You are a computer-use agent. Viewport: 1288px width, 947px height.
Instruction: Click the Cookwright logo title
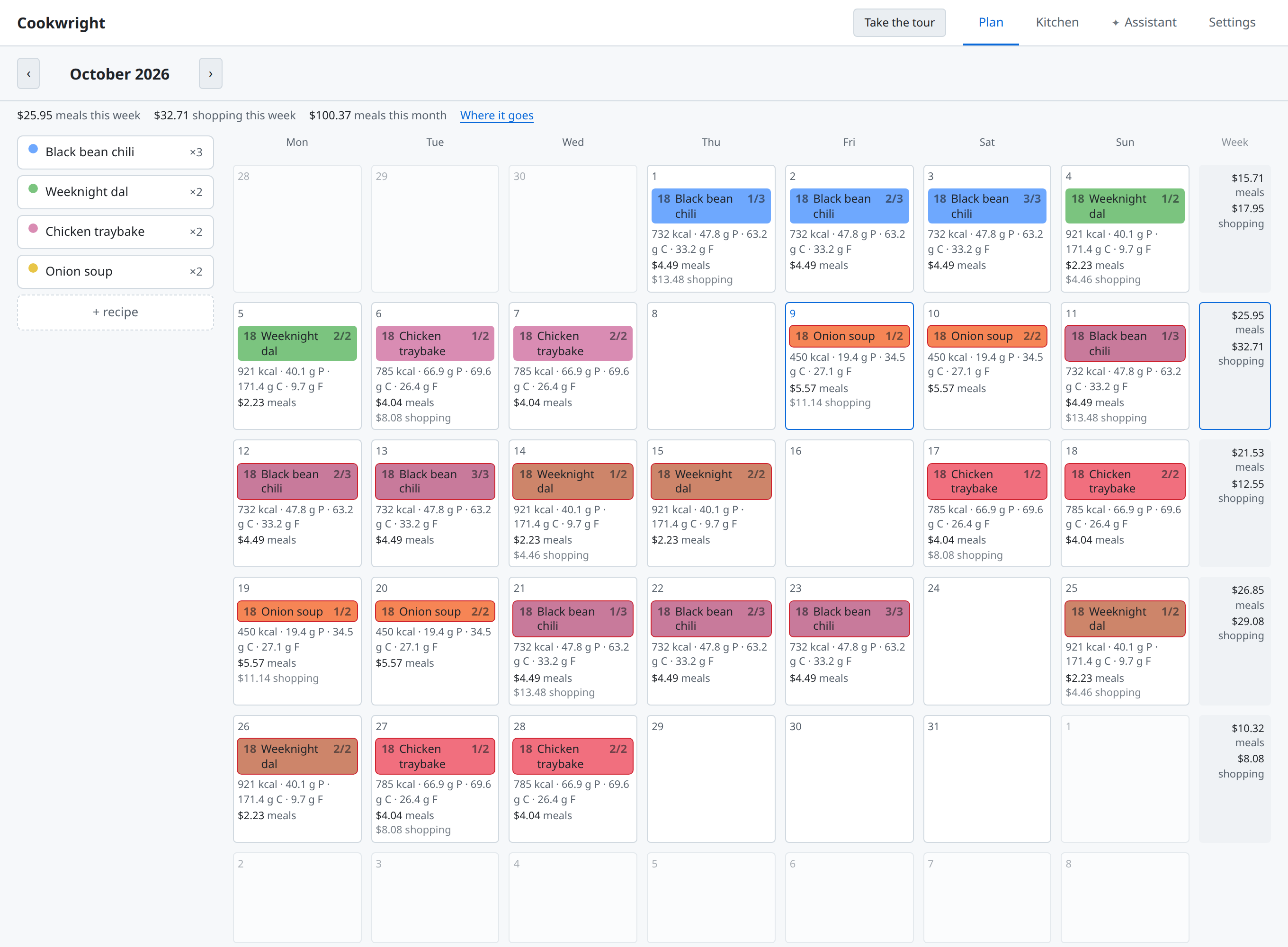(x=62, y=23)
